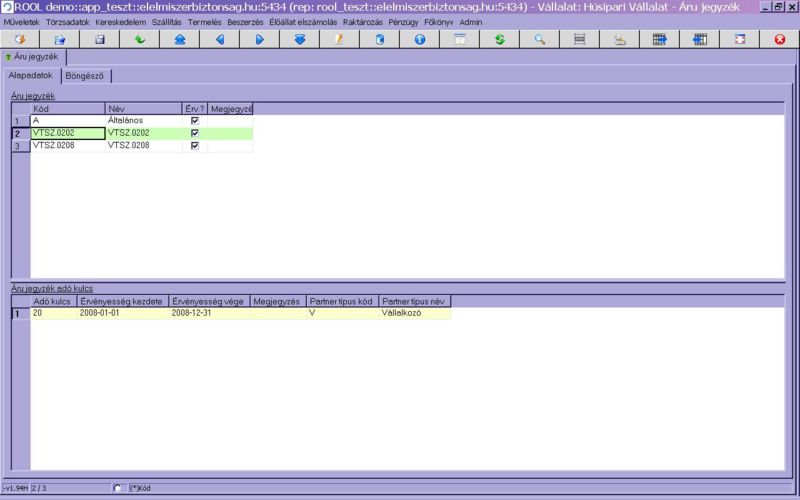Select the (*)Kód radio button

[x=118, y=488]
